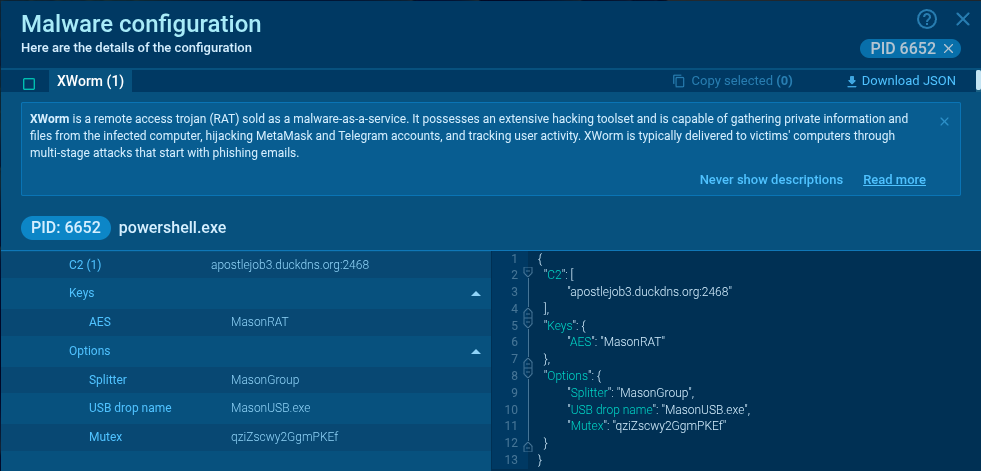Download the configuration JSON
The width and height of the screenshot is (981, 471).
[x=901, y=81]
